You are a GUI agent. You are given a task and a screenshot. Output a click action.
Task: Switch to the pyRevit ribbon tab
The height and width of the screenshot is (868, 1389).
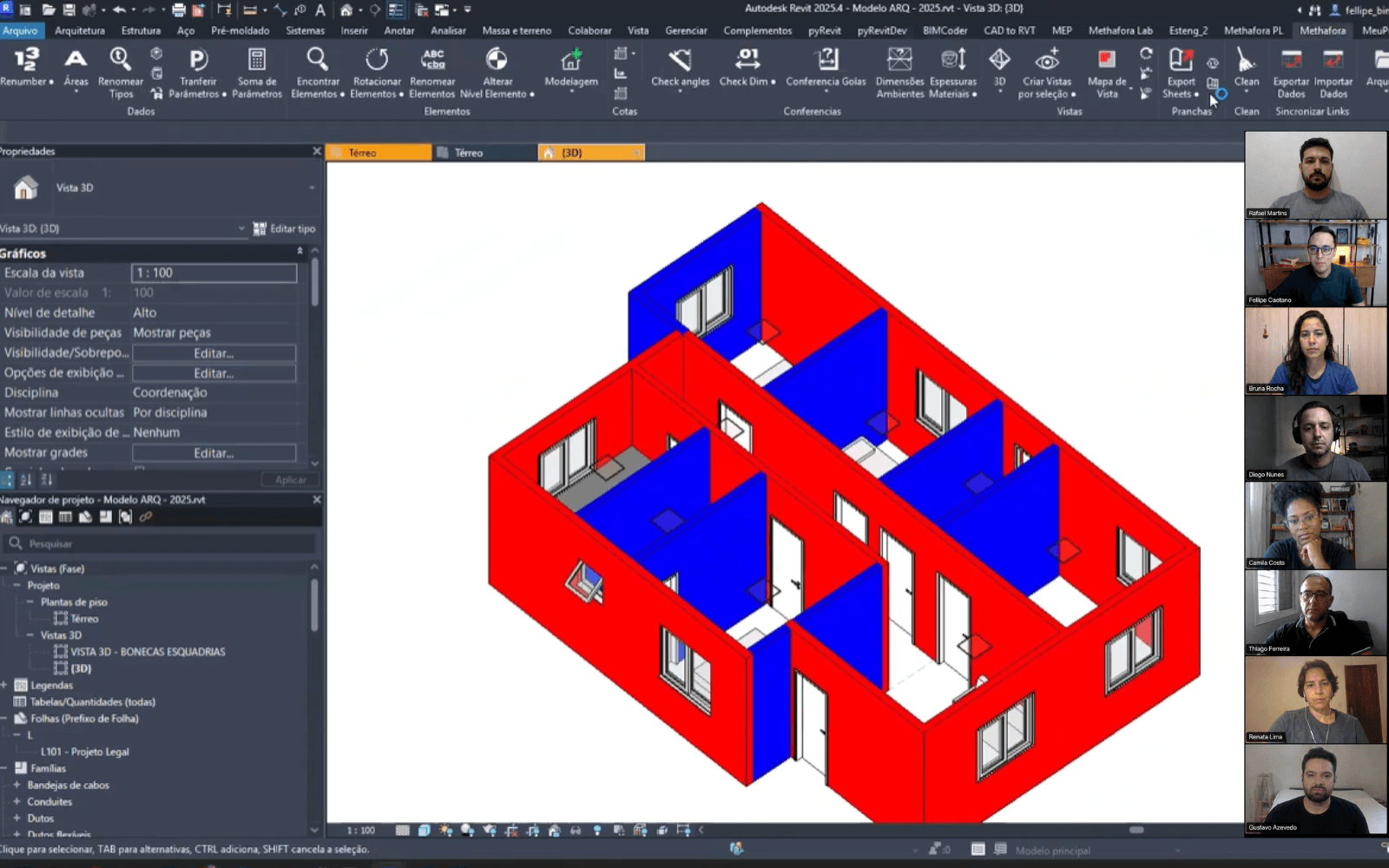(x=824, y=30)
